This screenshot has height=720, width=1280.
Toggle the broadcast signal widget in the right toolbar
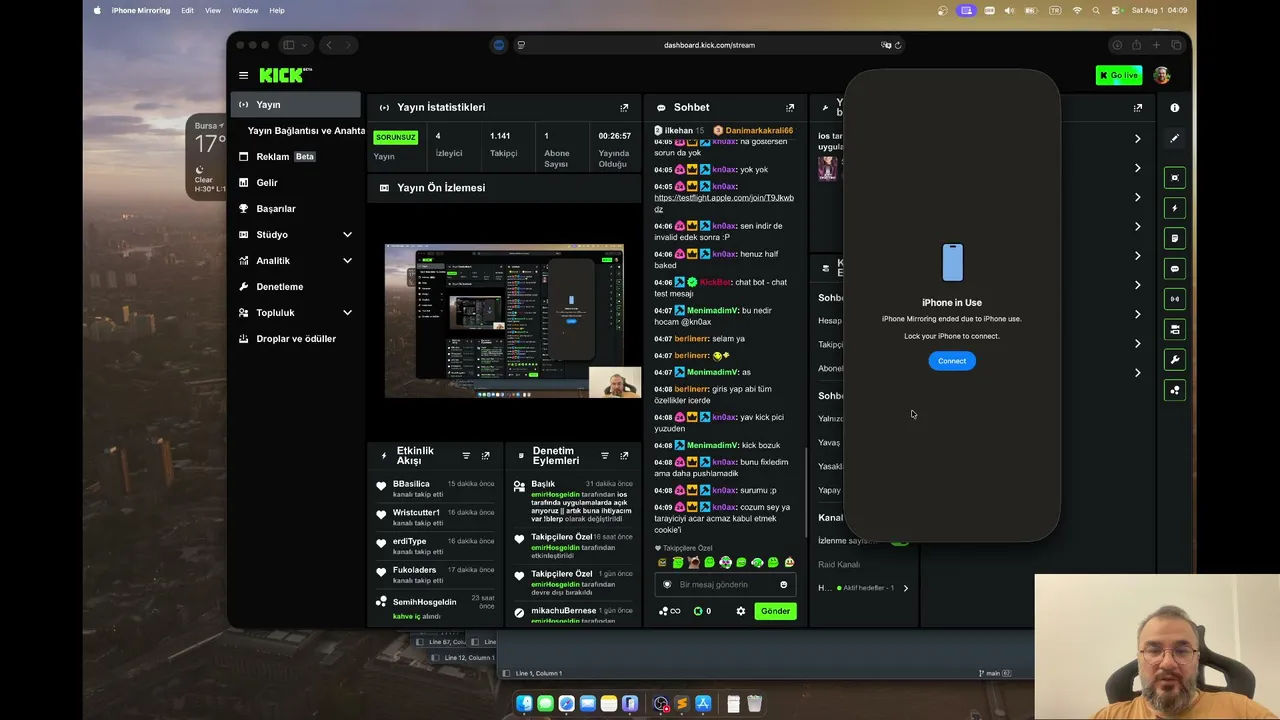pos(1175,299)
